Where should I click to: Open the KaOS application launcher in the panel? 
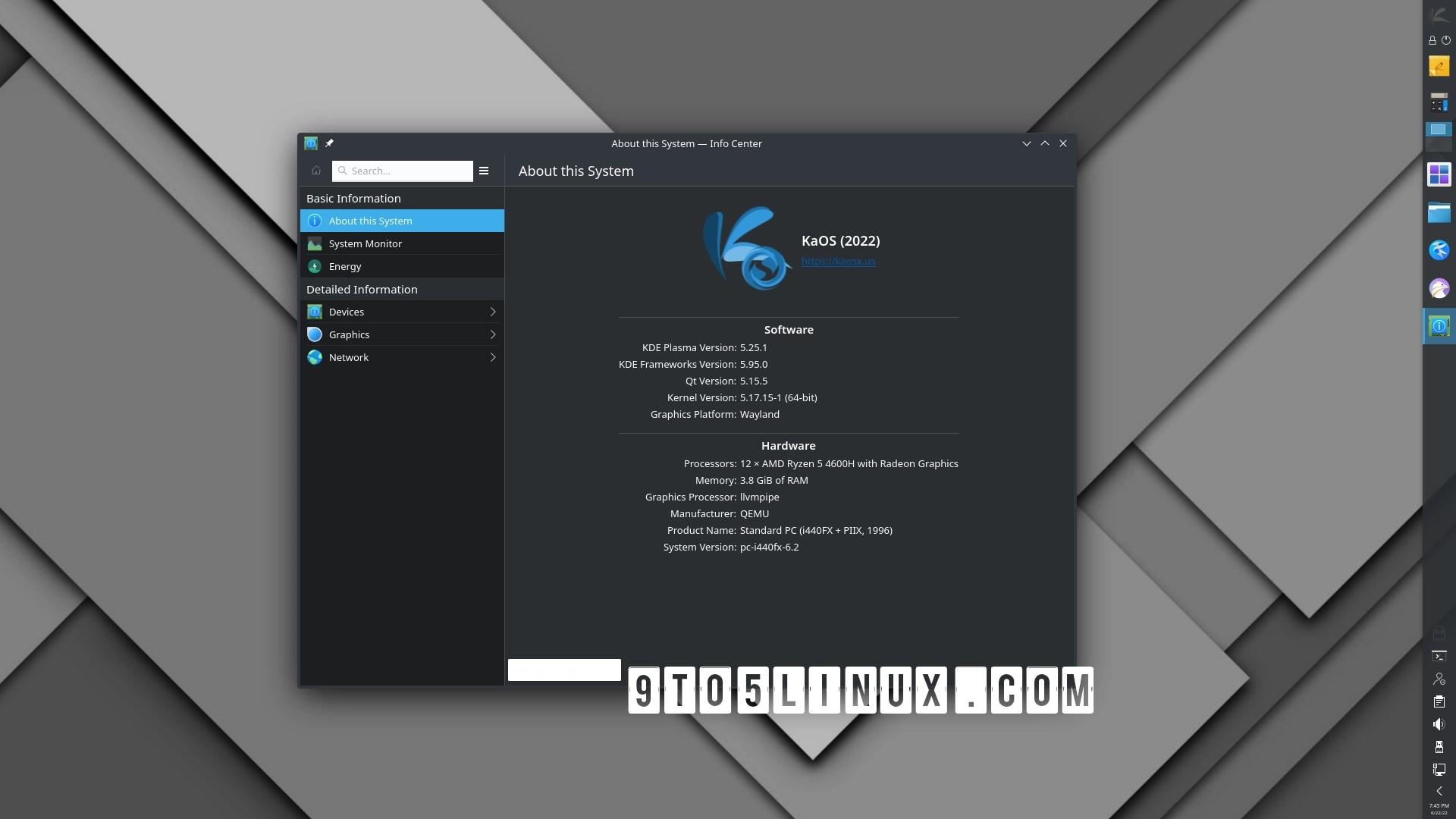tap(1439, 14)
